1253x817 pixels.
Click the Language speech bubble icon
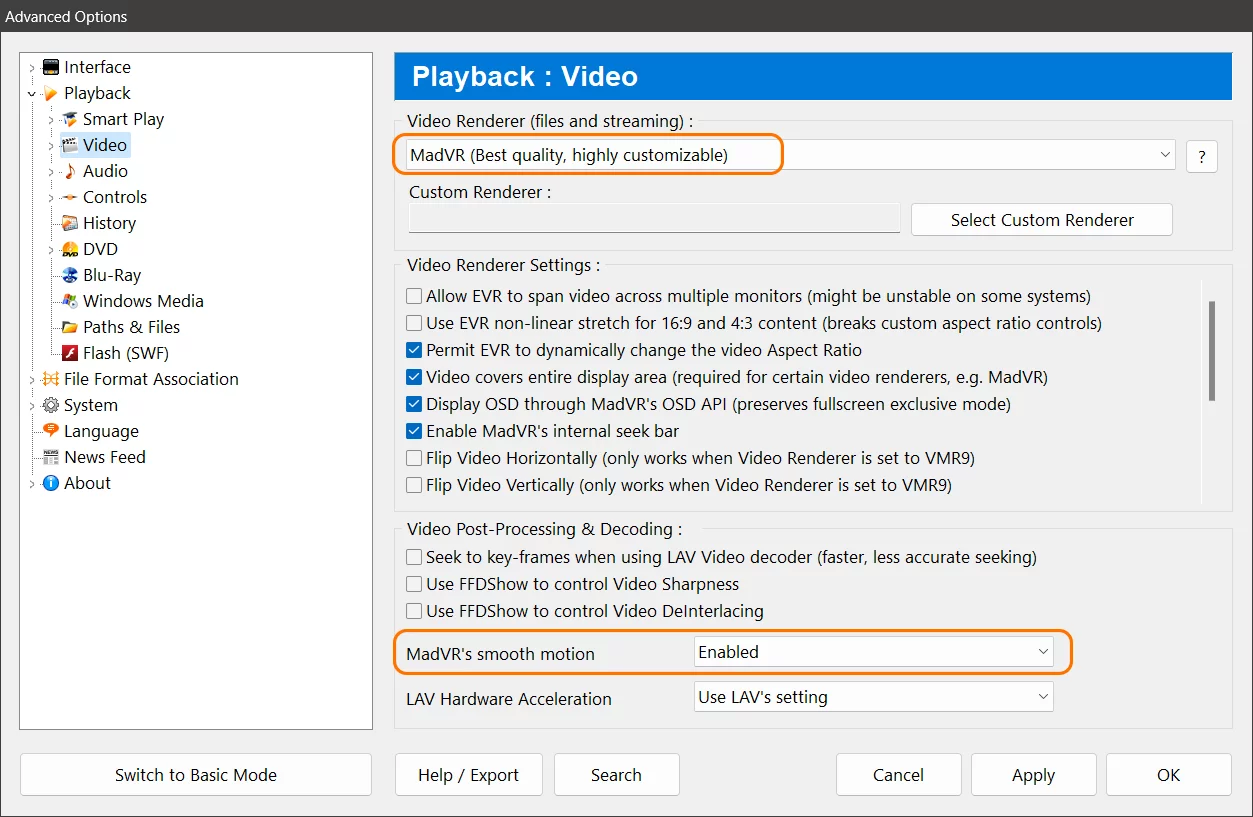(x=51, y=431)
